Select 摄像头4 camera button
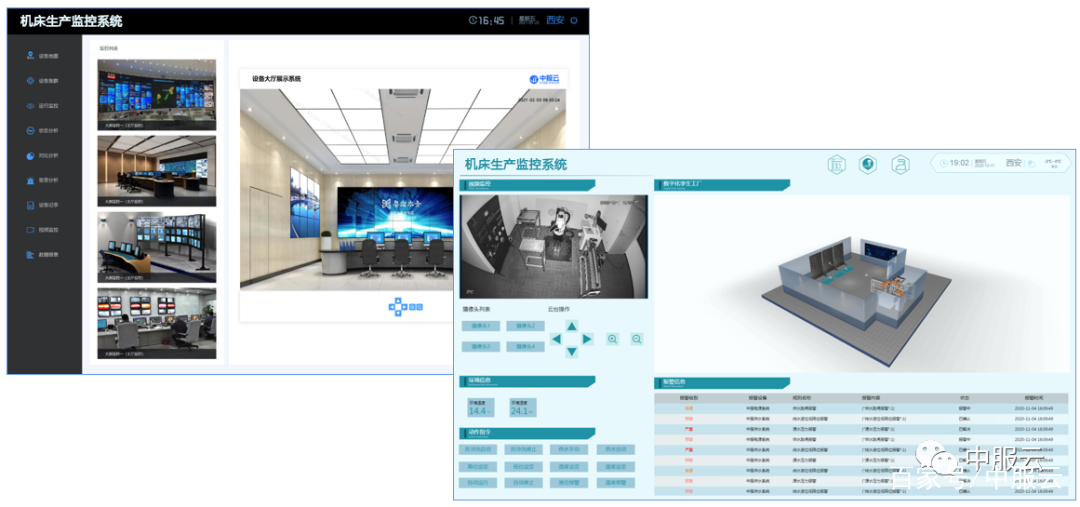Image resolution: width=1080 pixels, height=507 pixels. (526, 346)
